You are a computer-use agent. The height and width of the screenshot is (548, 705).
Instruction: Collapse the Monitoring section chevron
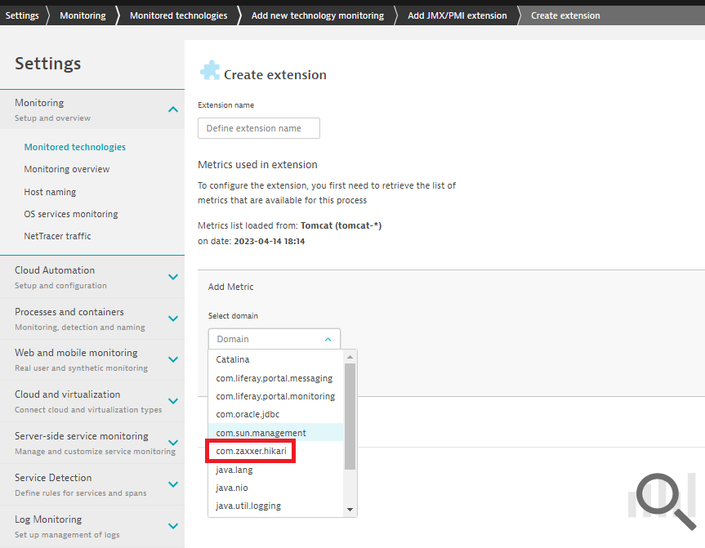173,109
